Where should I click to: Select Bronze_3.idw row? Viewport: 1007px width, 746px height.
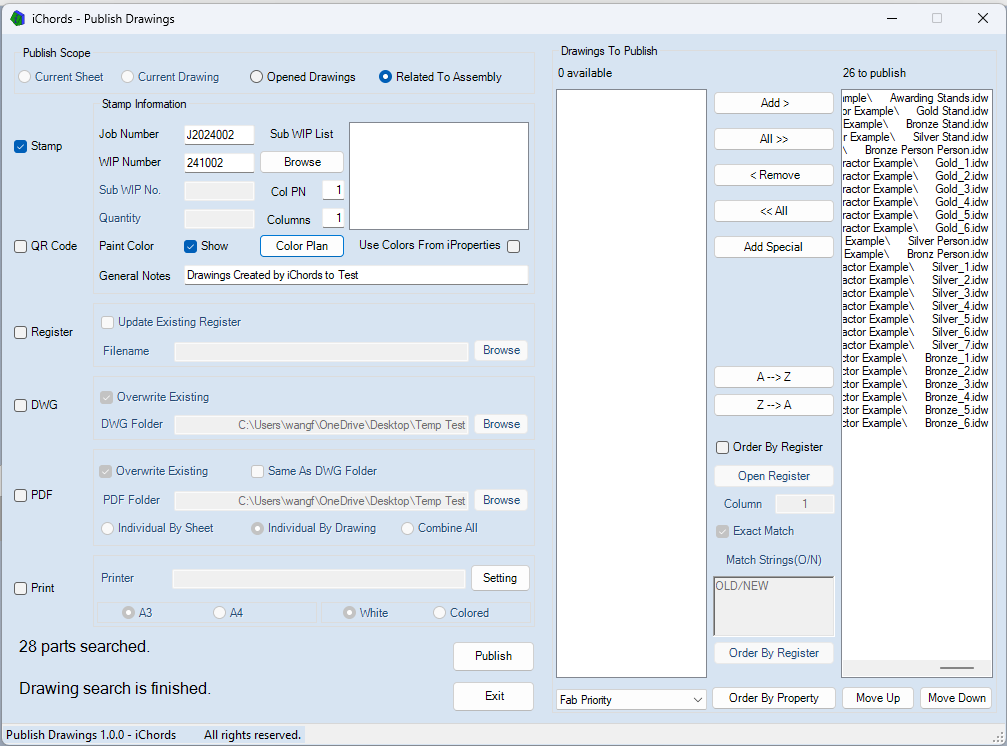click(916, 385)
